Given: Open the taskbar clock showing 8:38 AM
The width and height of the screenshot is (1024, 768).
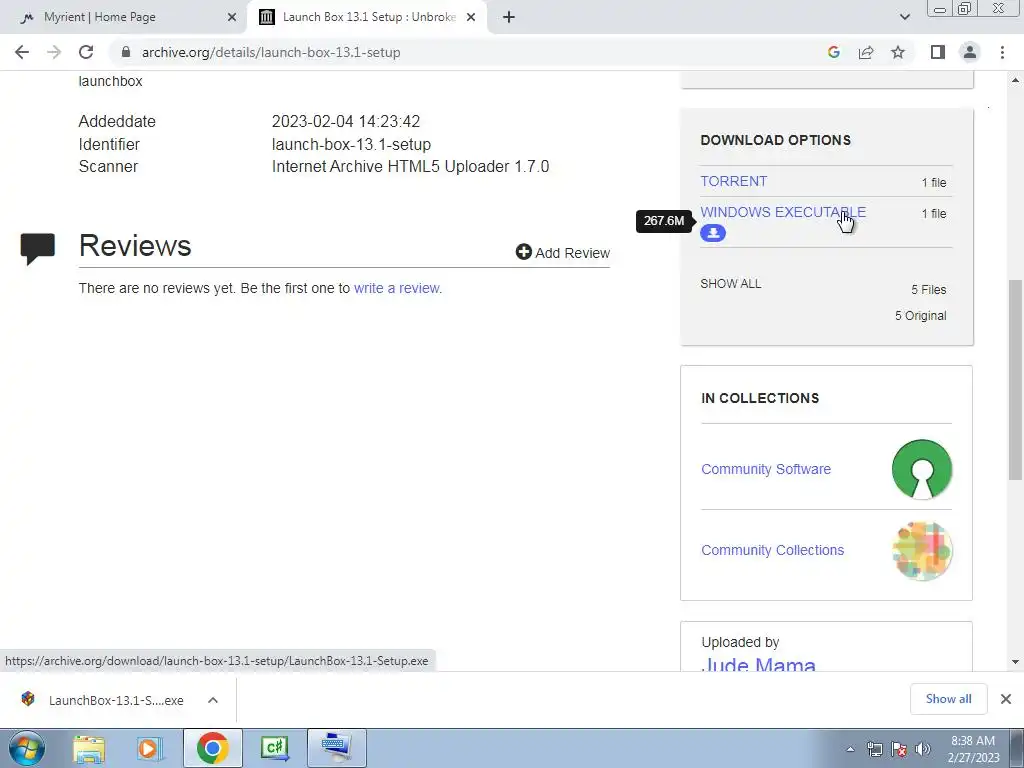Looking at the screenshot, I should (973, 749).
